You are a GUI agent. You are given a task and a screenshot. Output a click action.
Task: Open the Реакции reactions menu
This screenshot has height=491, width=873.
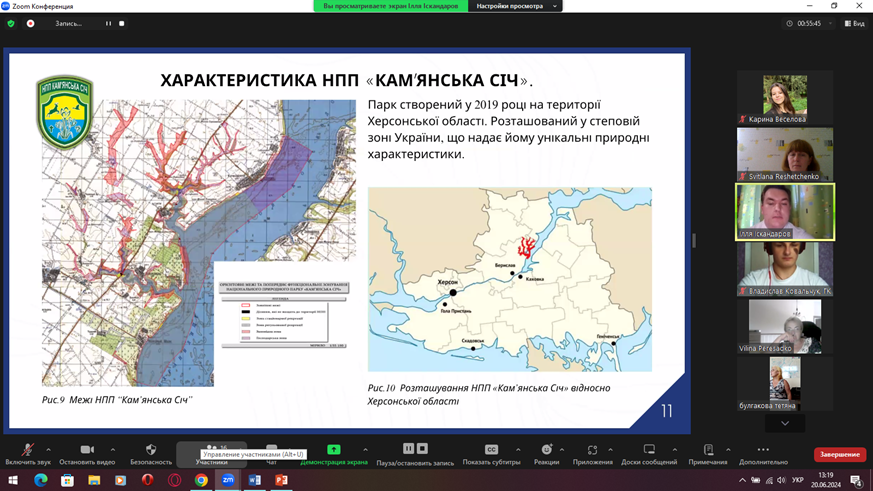point(546,450)
